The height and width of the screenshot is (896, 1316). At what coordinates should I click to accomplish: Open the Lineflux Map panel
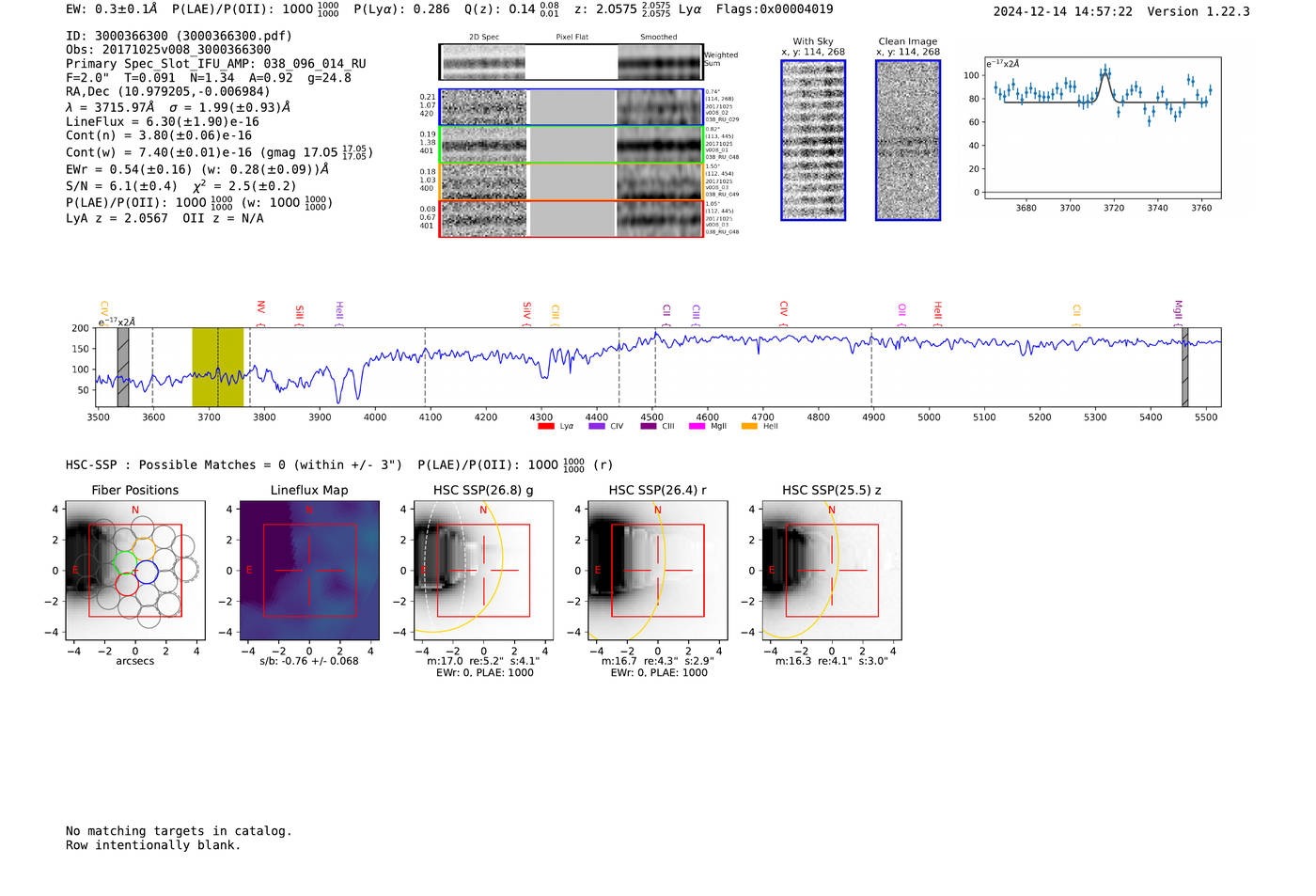coord(309,571)
